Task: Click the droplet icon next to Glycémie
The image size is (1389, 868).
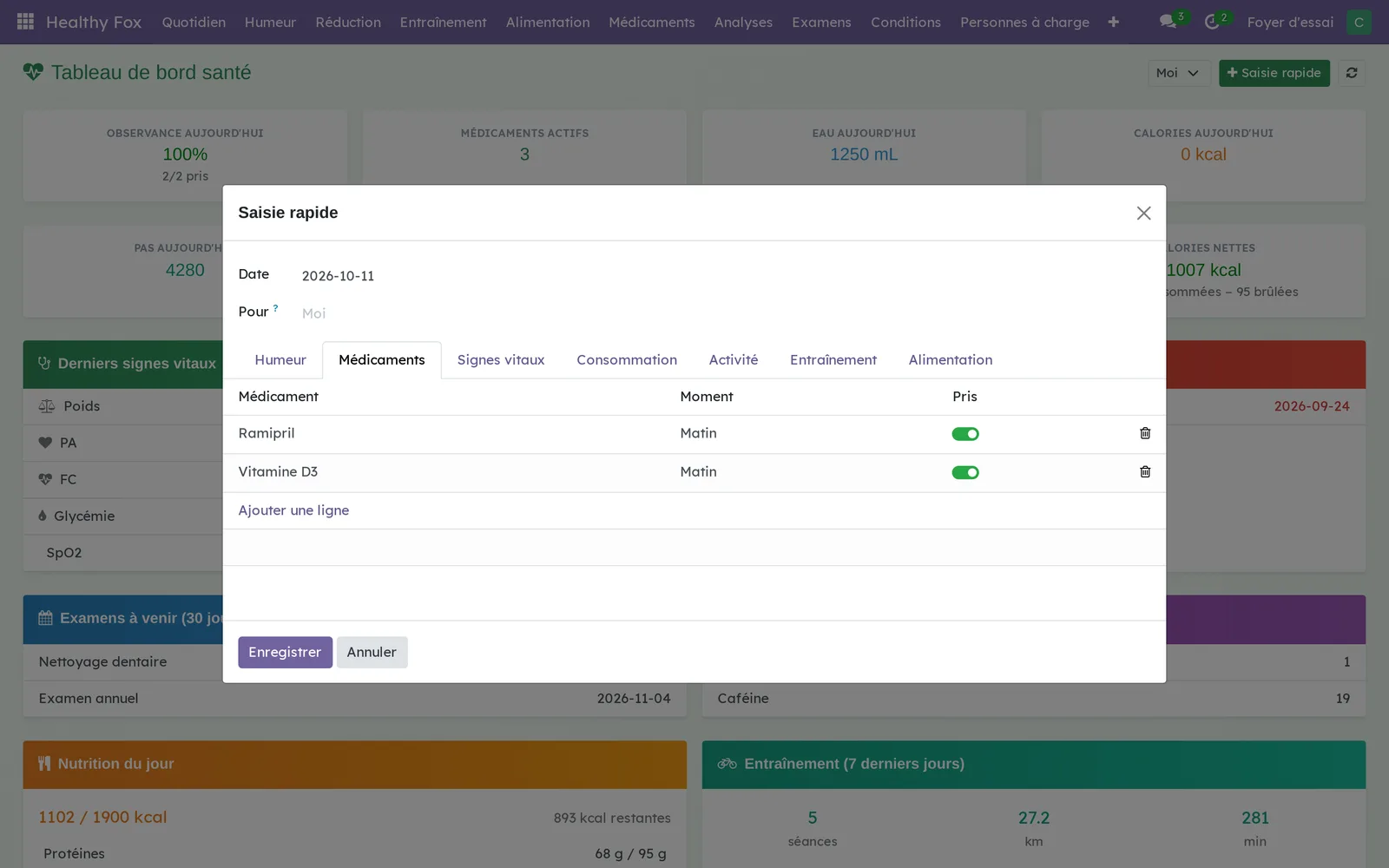Action: tap(43, 516)
